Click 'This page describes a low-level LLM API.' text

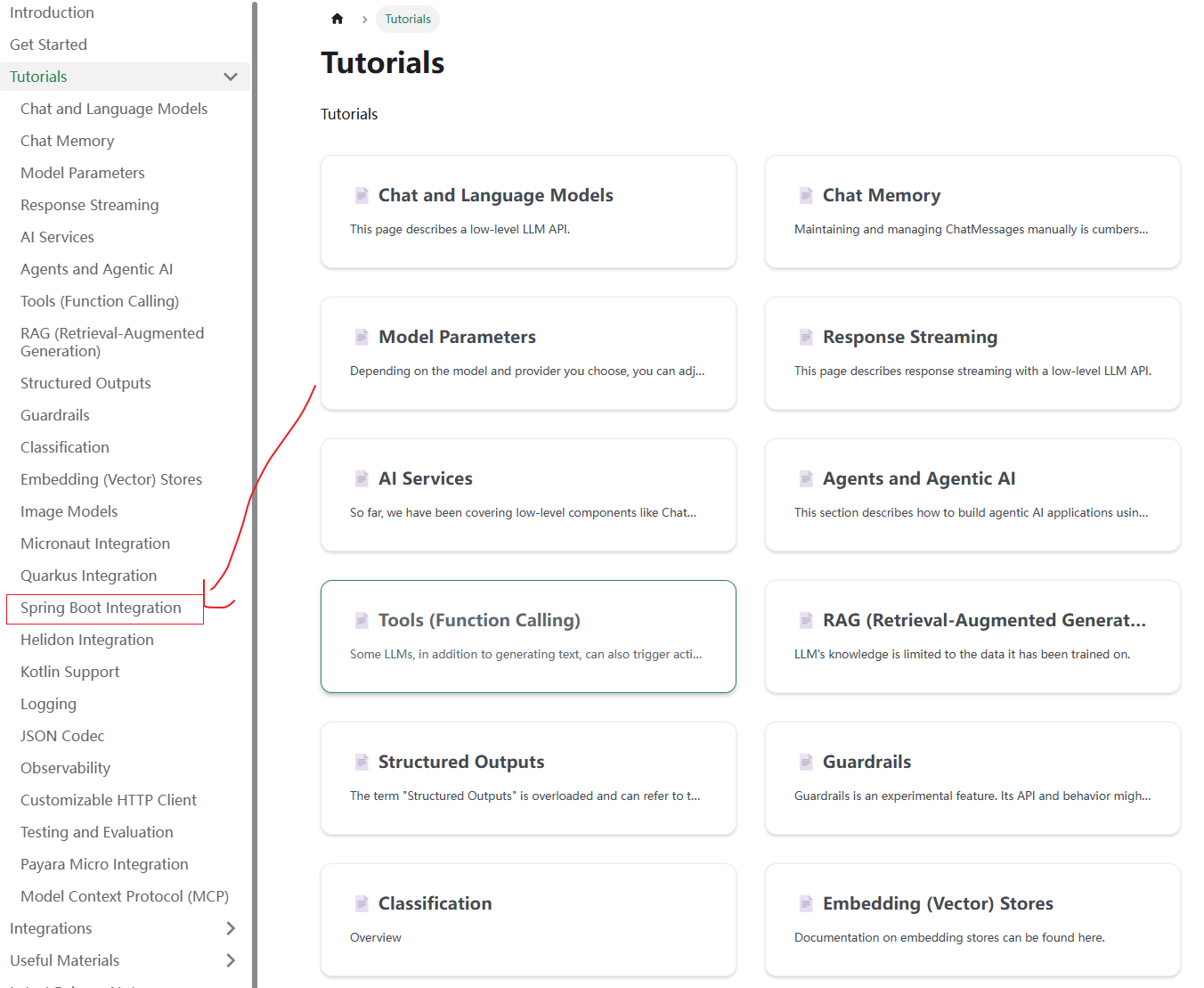tap(460, 229)
